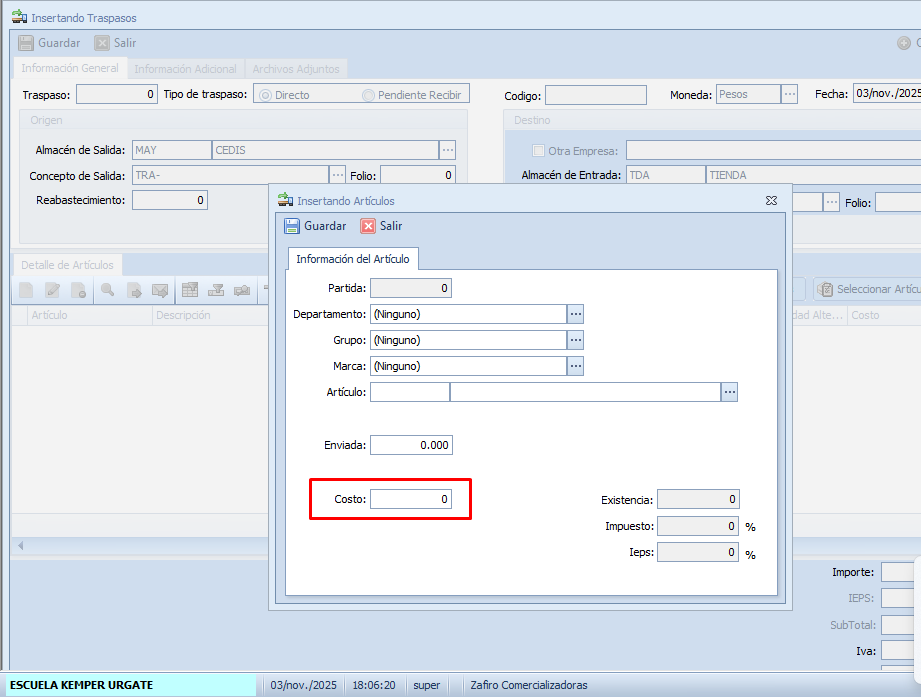The image size is (921, 697).
Task: Click the magnifier search icon in the details toolbar
Action: coord(106,290)
